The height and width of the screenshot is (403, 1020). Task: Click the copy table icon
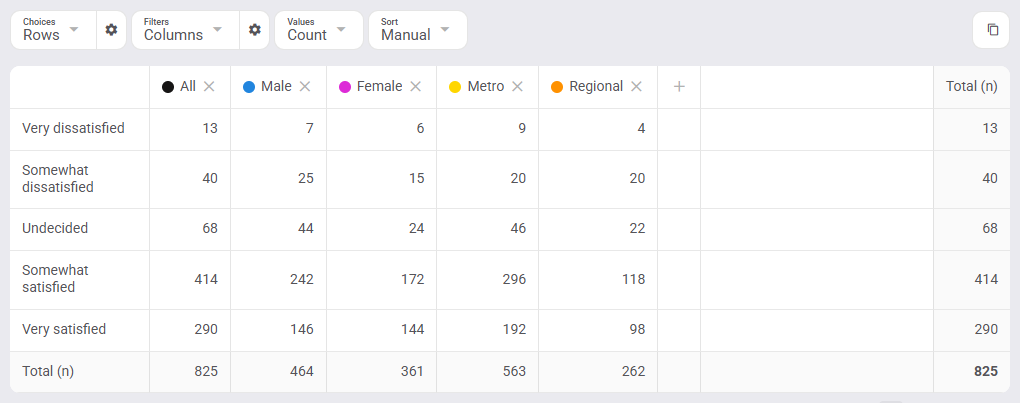point(992,30)
